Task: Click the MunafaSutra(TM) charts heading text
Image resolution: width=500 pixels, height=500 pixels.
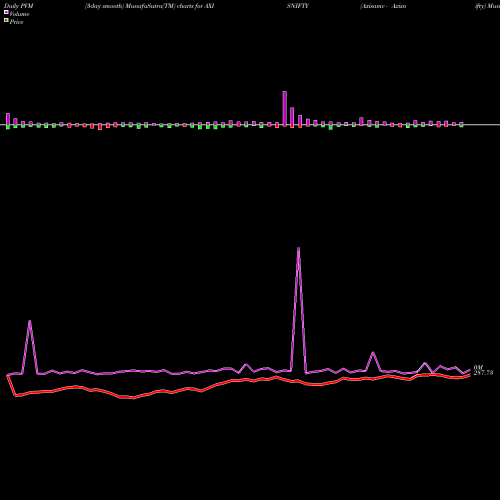Action: click(149, 6)
